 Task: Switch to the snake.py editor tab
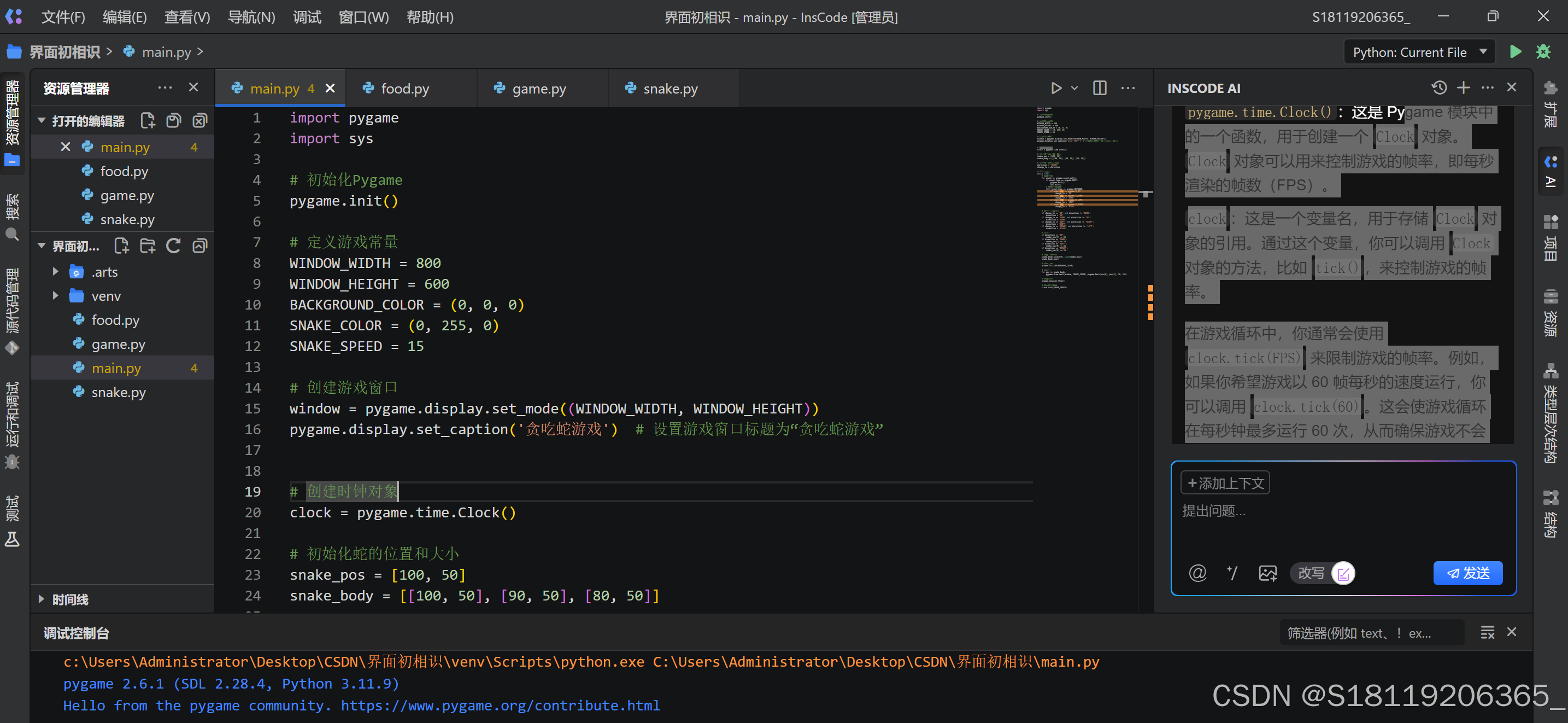670,89
